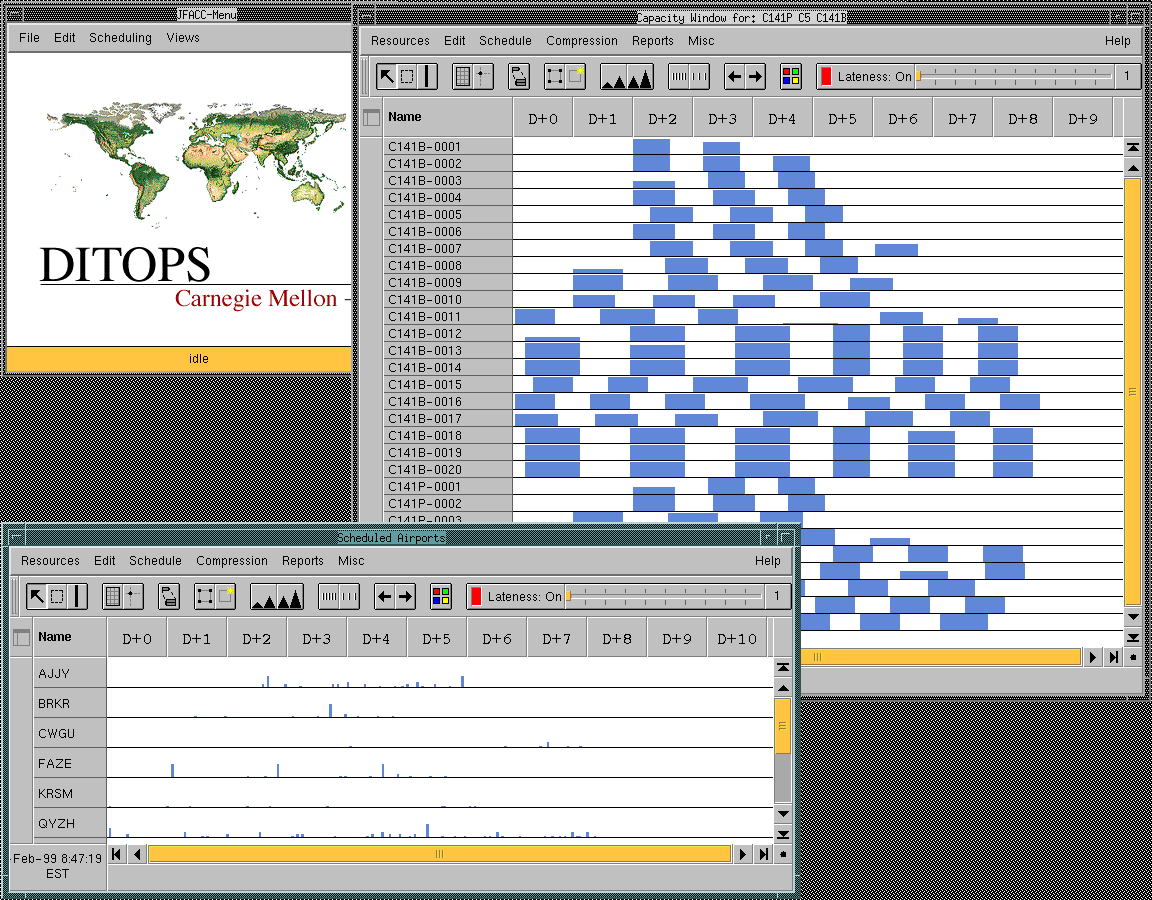Select the C141B-0011 resource row name
1152x900 pixels.
pyautogui.click(x=425, y=316)
